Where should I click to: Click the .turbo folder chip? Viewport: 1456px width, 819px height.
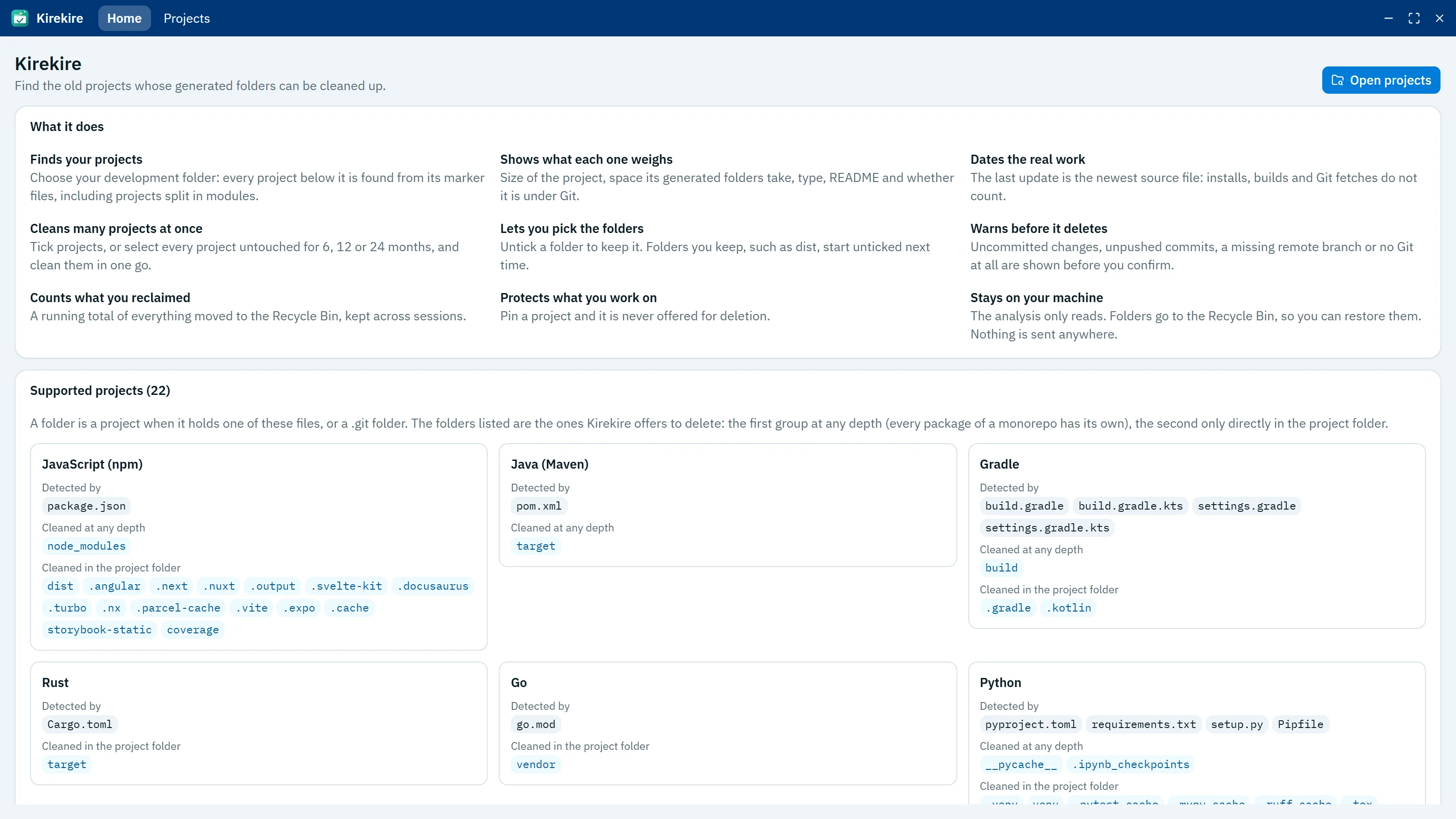point(67,608)
